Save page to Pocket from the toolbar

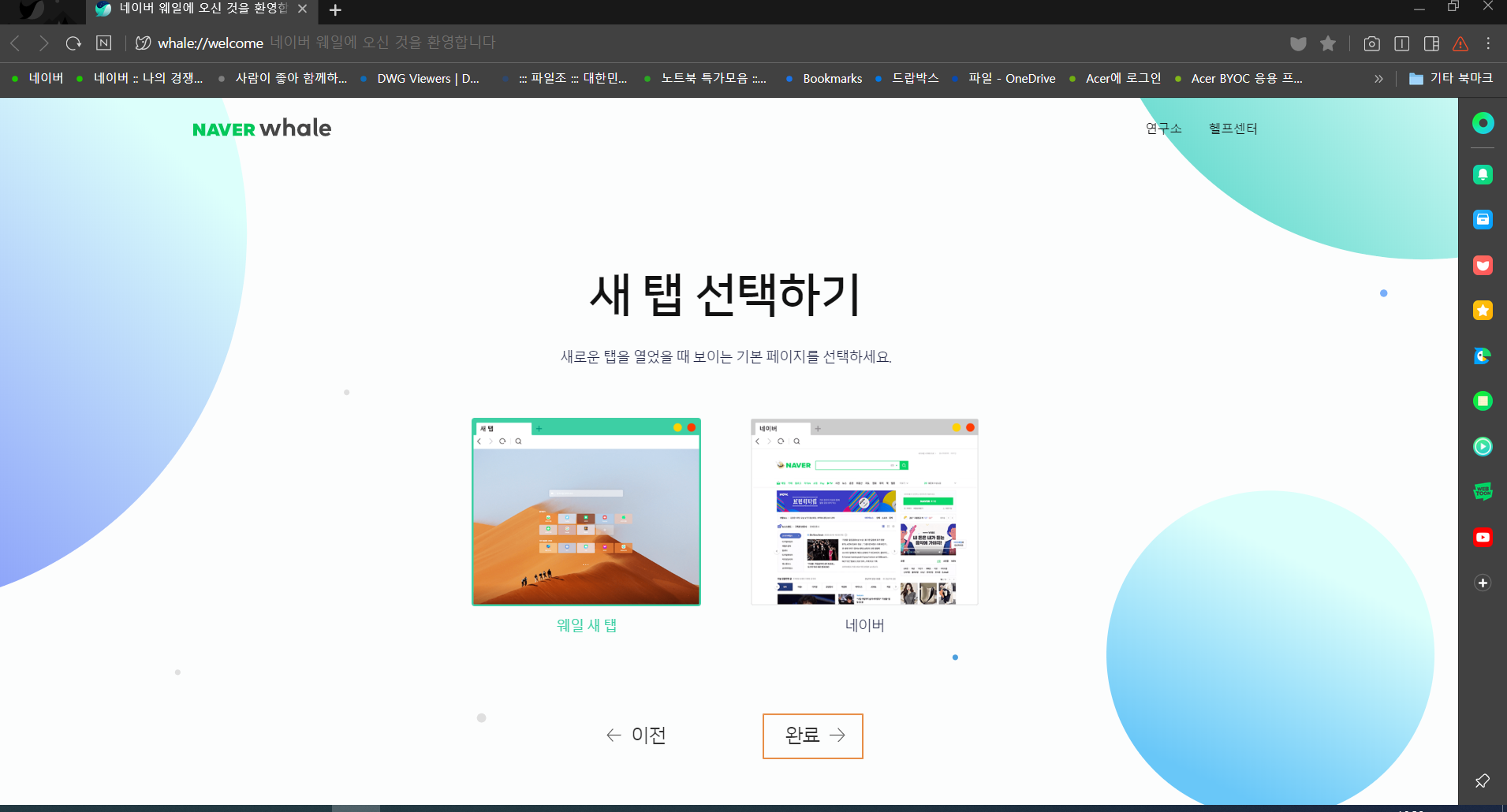pos(1298,43)
